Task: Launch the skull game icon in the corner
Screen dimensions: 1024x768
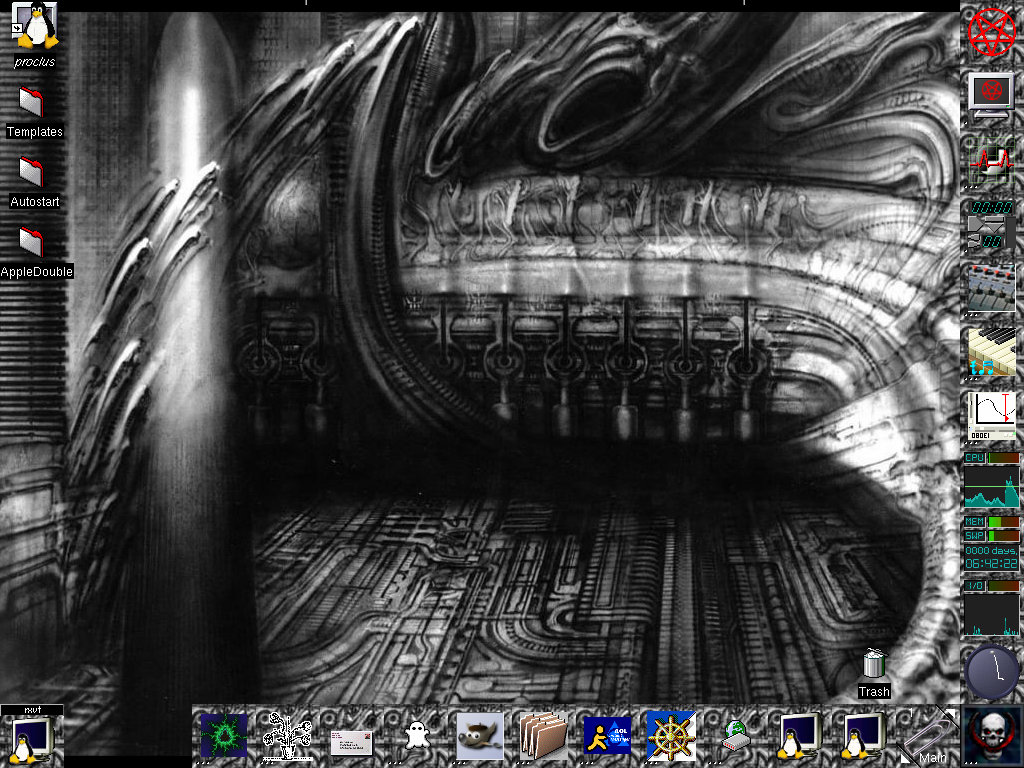Action: [991, 736]
